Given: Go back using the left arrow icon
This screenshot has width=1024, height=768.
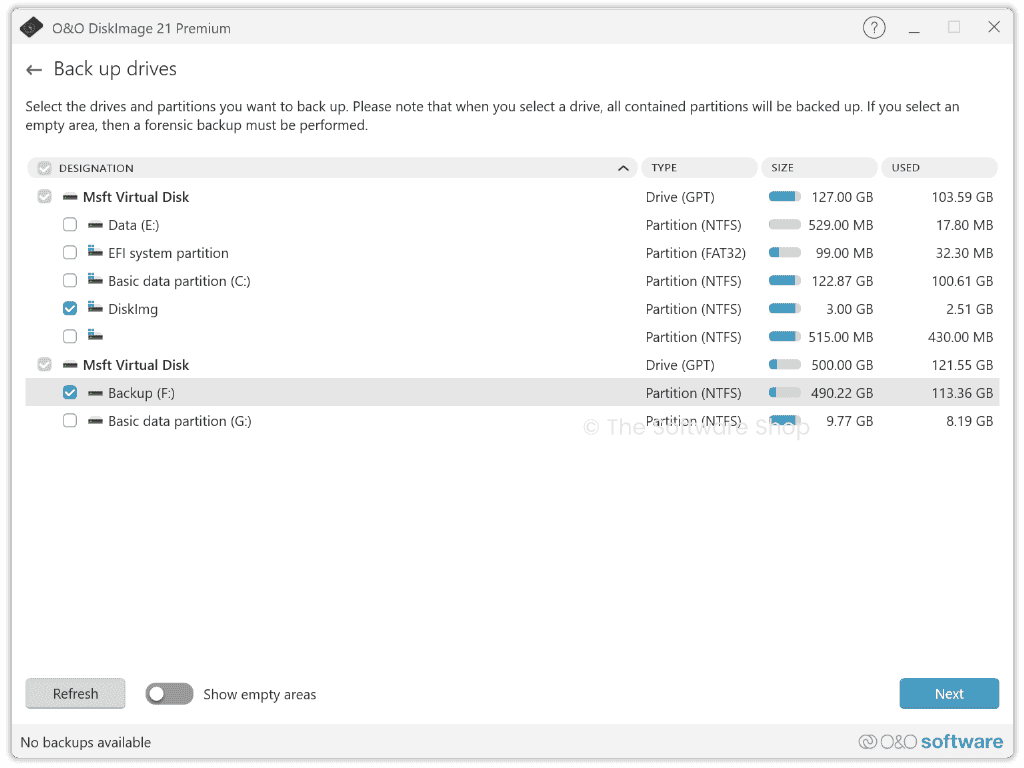Looking at the screenshot, I should pos(34,70).
